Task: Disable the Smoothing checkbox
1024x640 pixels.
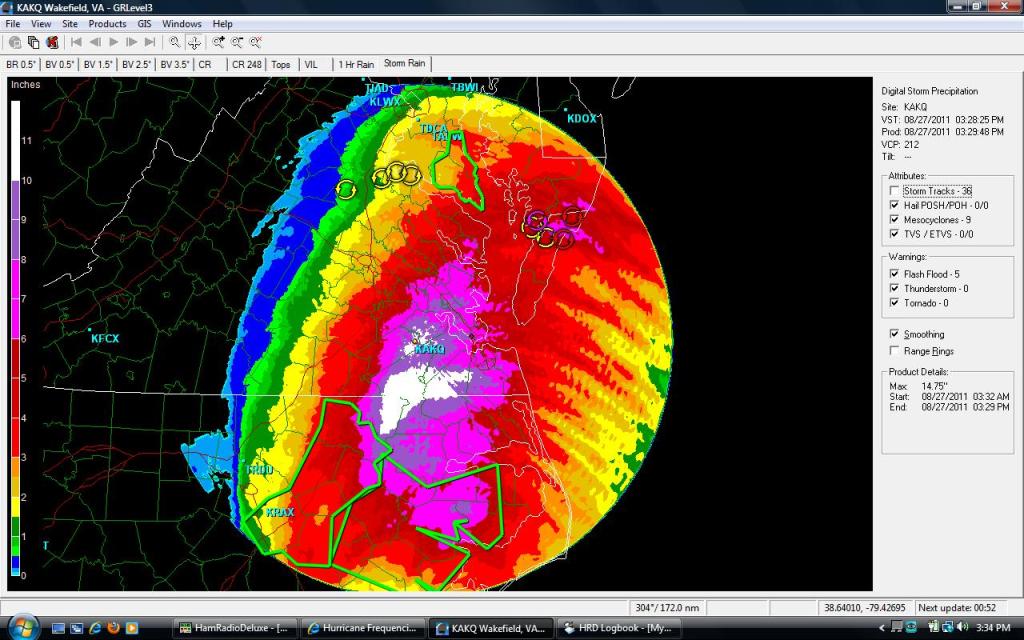Action: click(894, 334)
